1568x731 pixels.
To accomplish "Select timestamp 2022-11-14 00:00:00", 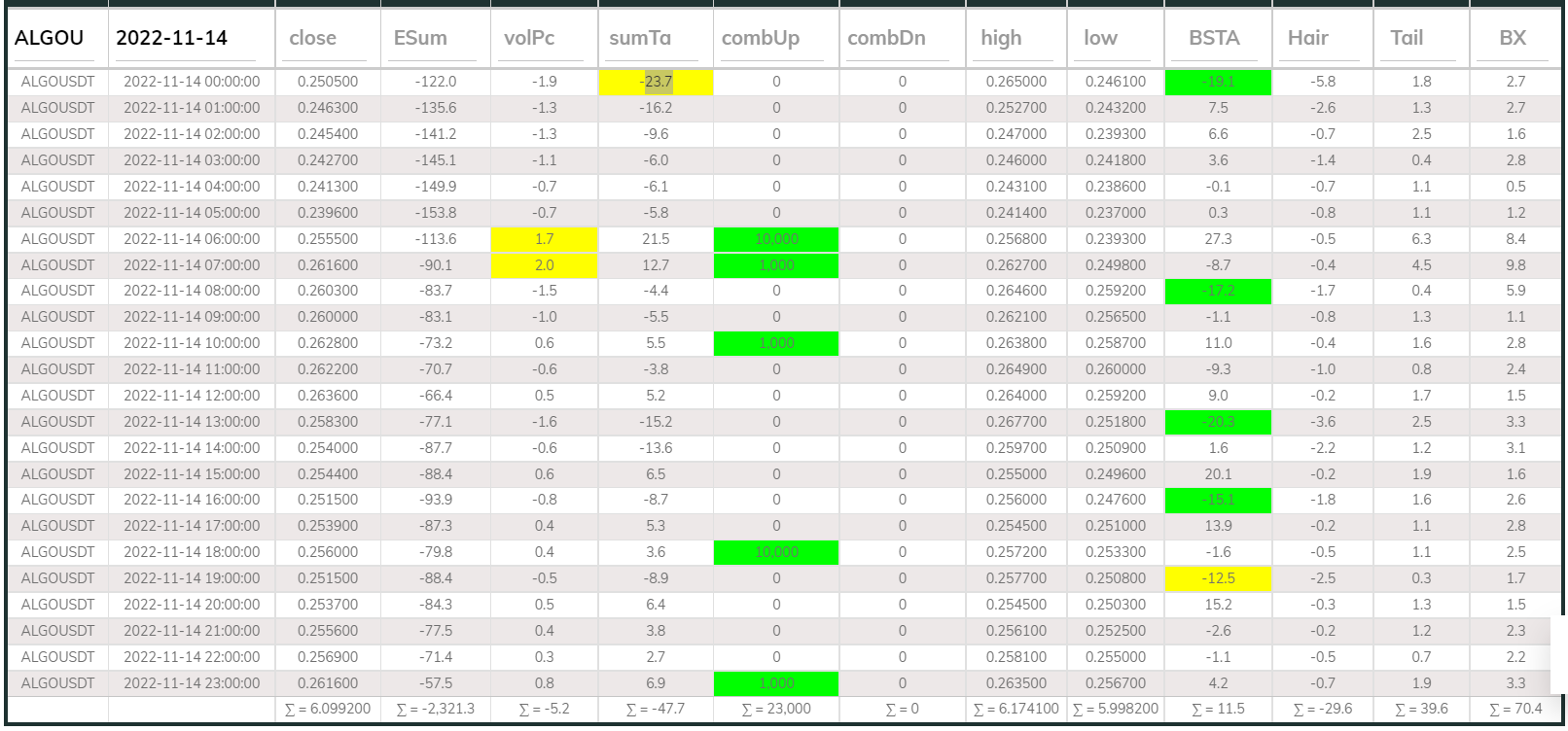I will [x=192, y=82].
